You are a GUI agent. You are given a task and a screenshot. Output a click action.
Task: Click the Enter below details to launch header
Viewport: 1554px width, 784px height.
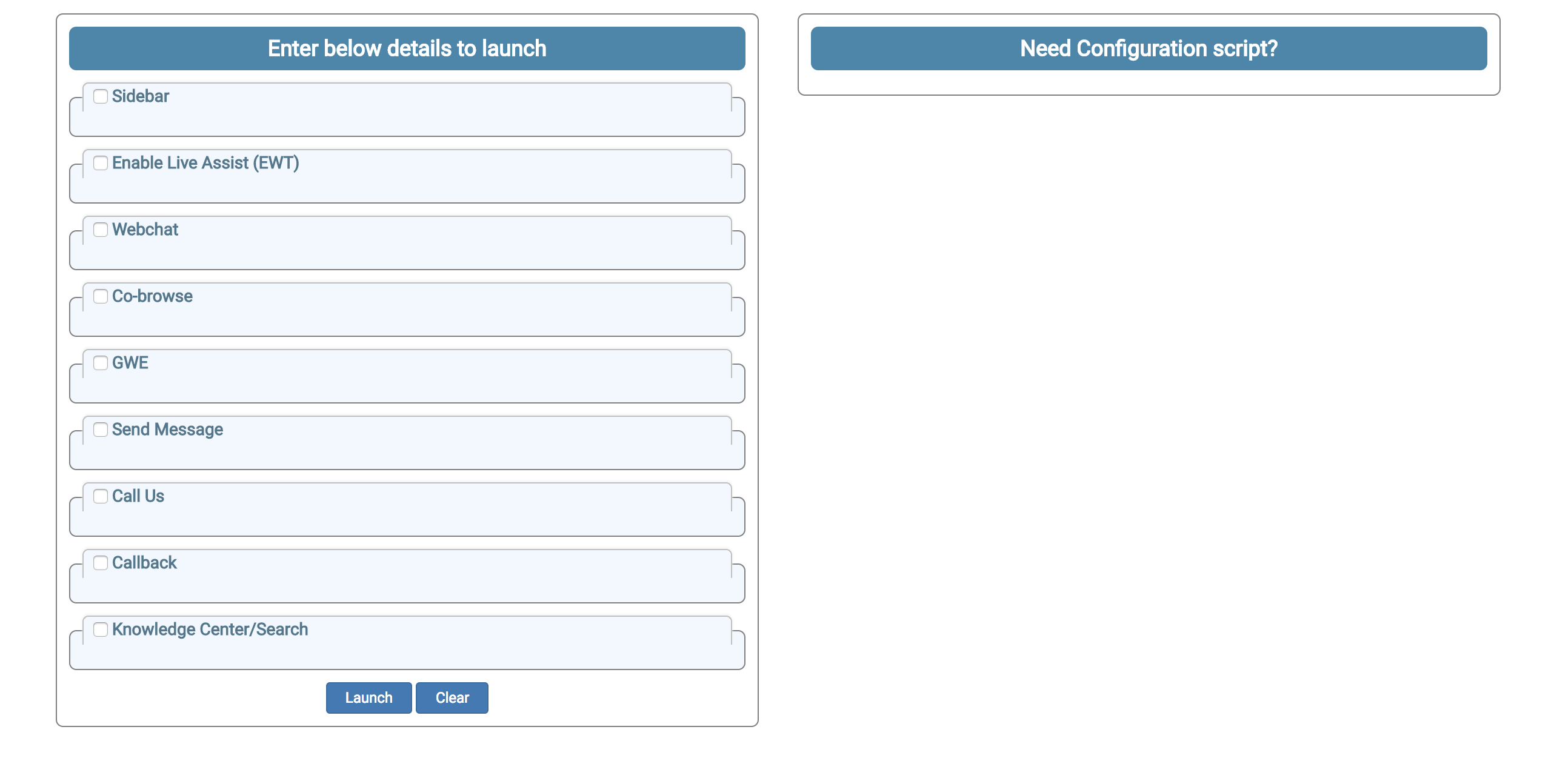click(x=407, y=48)
